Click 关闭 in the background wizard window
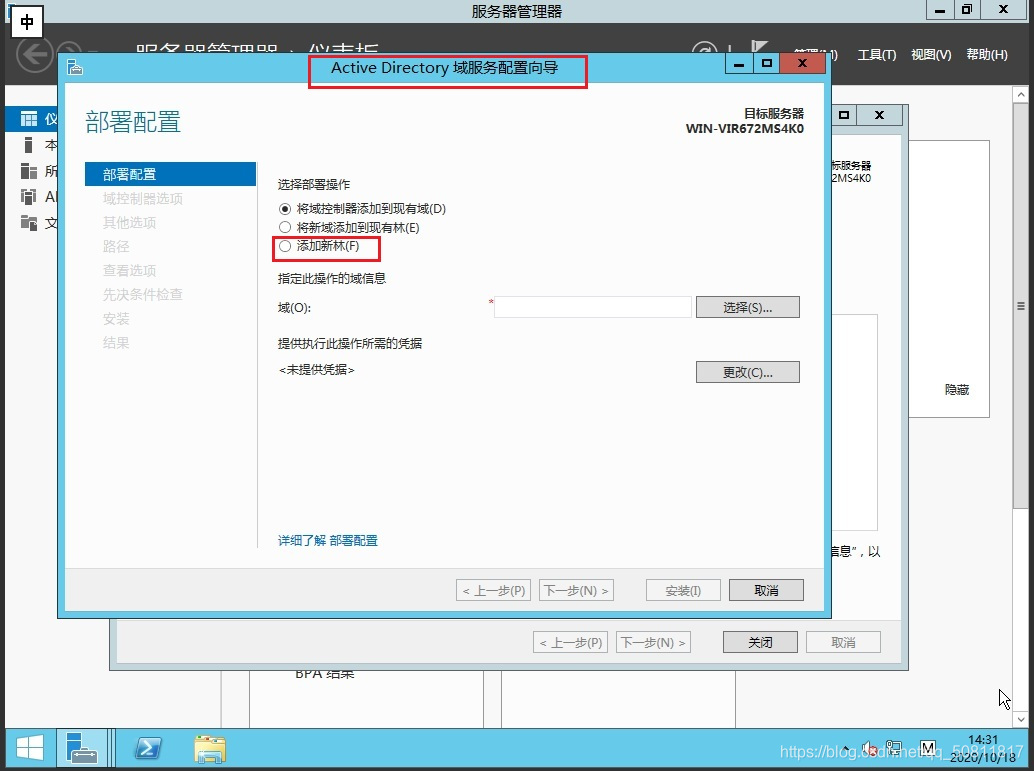1034x771 pixels. 760,642
